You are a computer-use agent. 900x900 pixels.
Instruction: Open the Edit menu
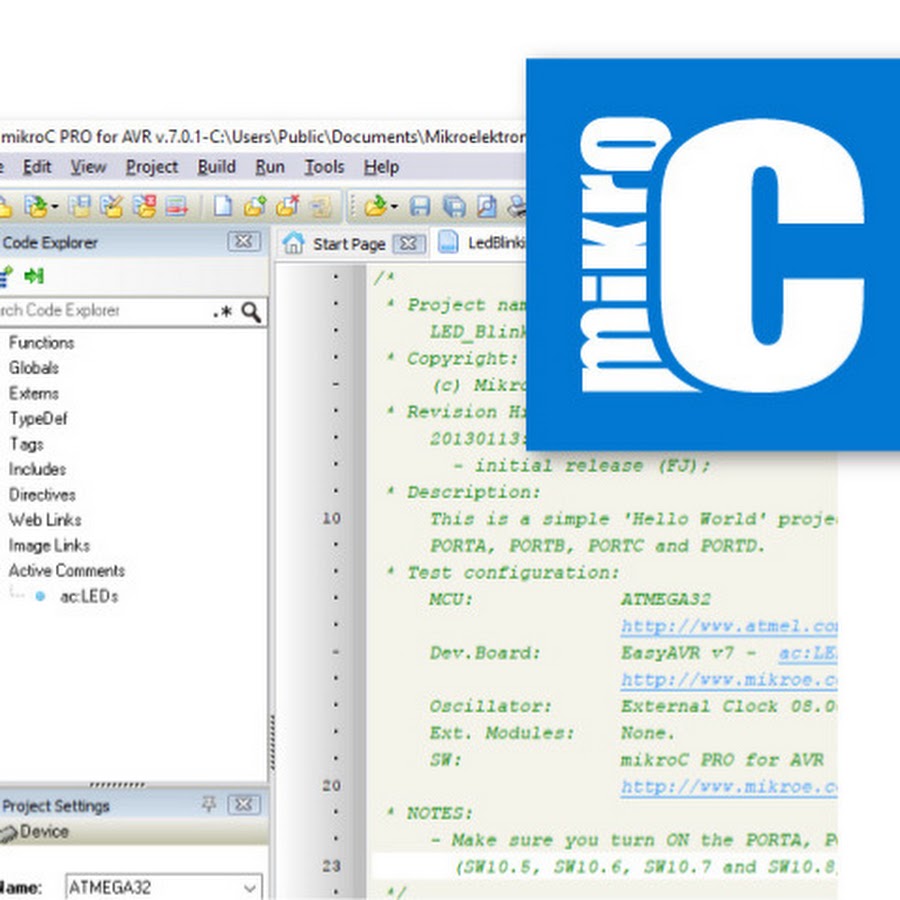[x=37, y=167]
